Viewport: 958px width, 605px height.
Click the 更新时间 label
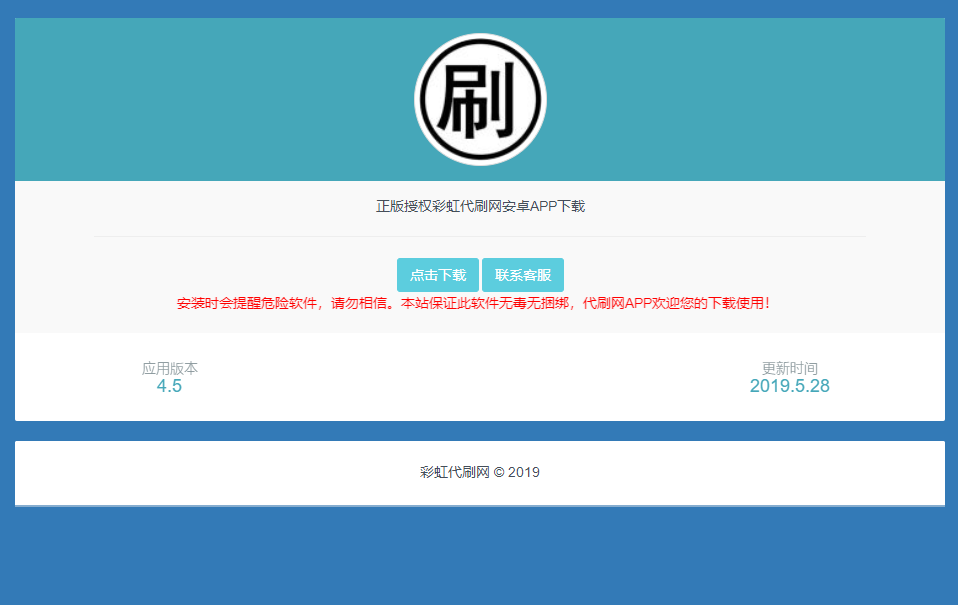788,367
